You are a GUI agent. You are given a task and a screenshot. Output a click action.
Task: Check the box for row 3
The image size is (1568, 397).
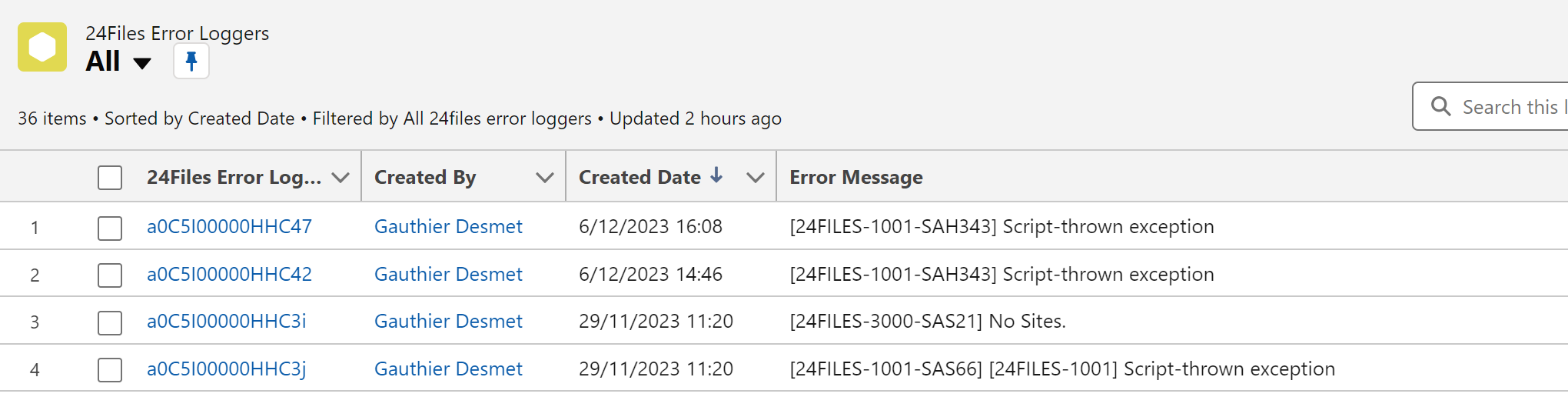click(110, 322)
